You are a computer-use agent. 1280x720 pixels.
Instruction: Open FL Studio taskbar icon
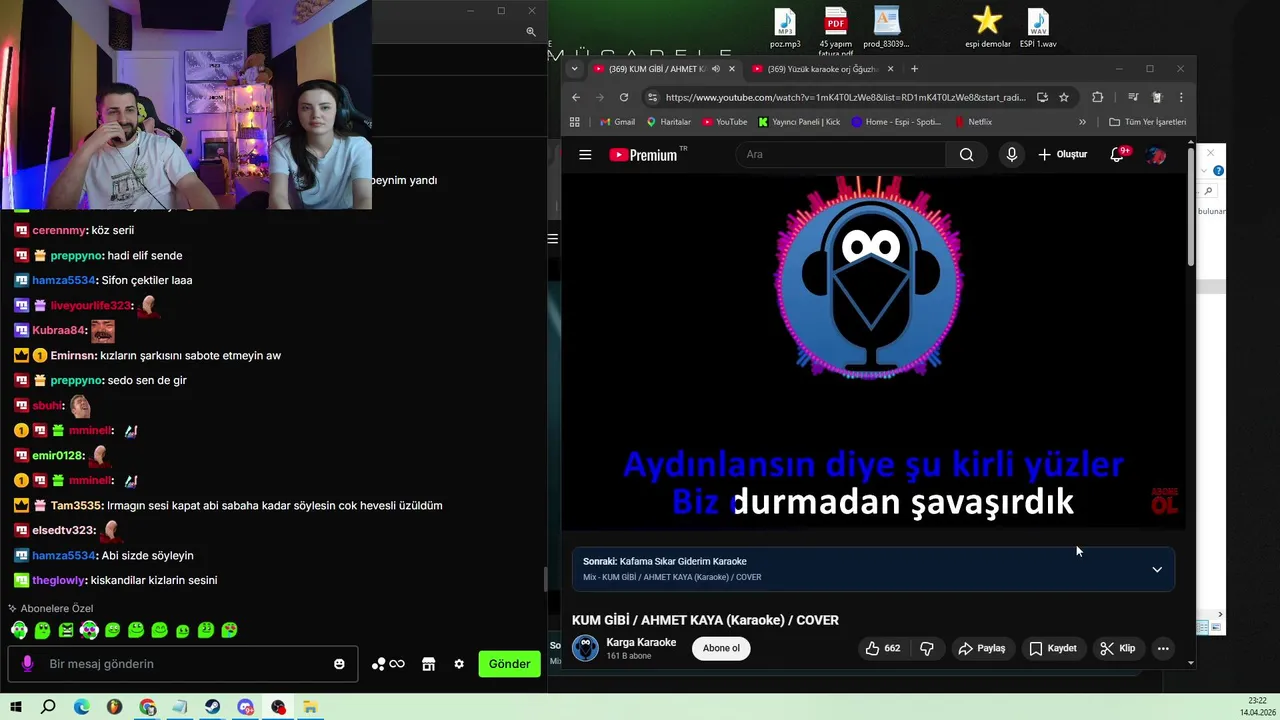click(114, 707)
